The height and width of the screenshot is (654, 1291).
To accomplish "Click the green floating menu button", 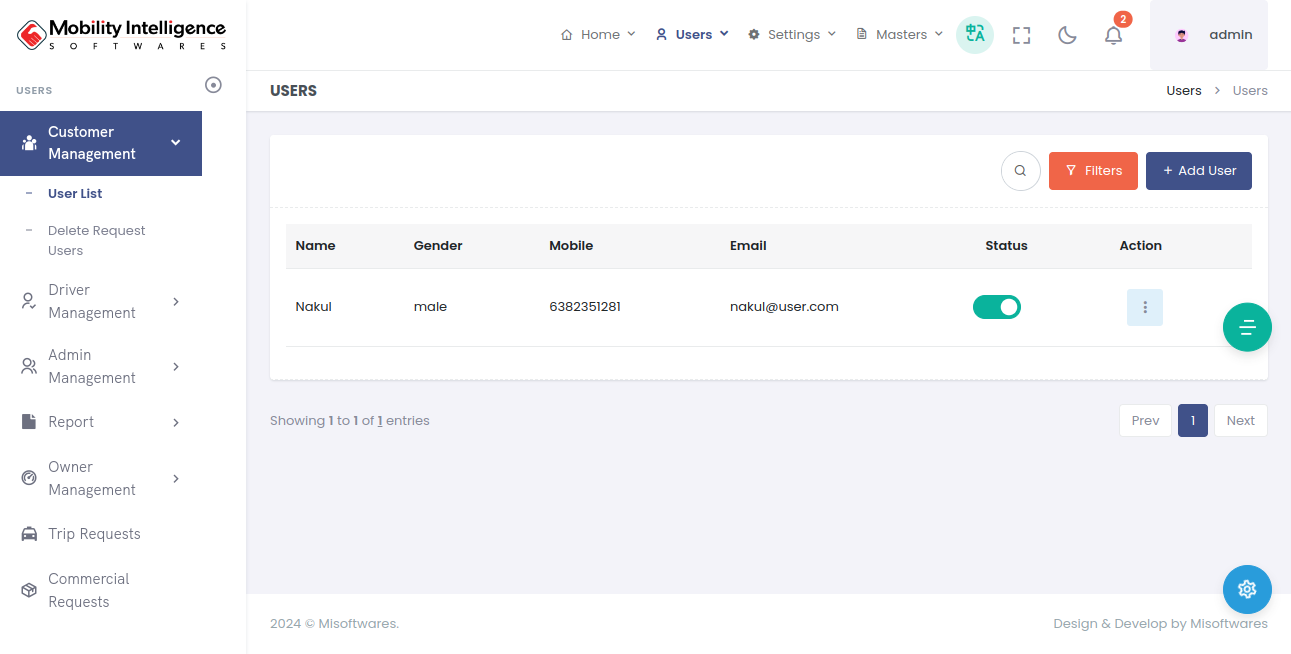I will point(1246,327).
